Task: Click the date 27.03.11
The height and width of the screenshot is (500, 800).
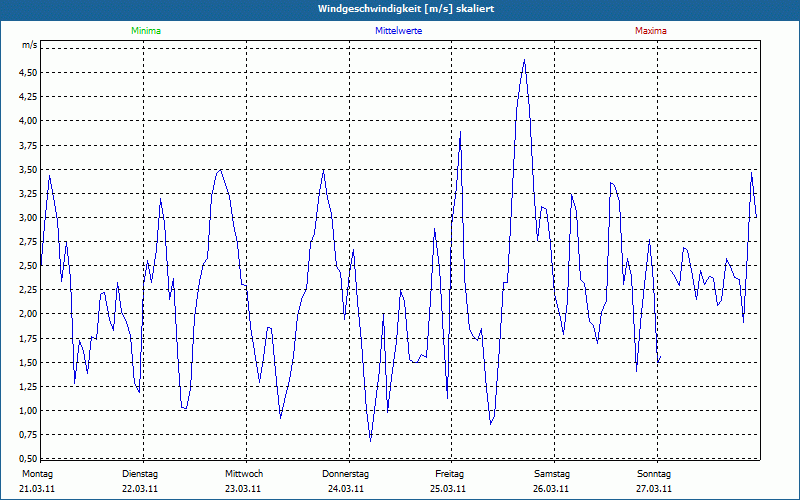Action: [x=654, y=489]
